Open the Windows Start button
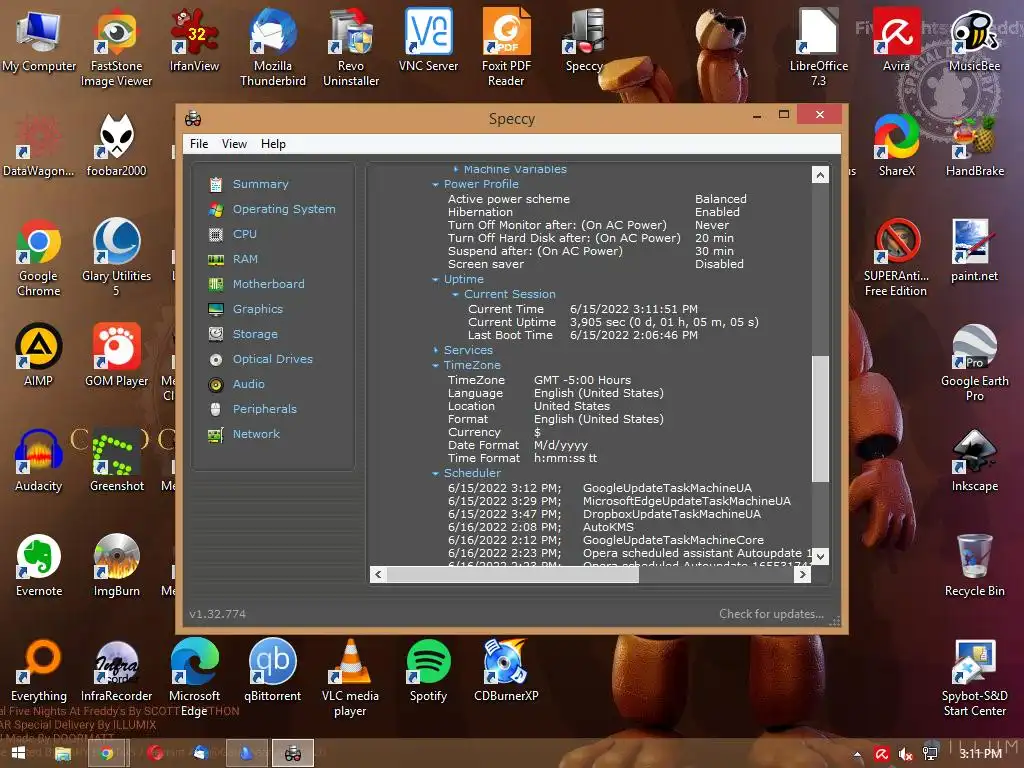Screen dimensions: 1024x768 tap(18, 753)
